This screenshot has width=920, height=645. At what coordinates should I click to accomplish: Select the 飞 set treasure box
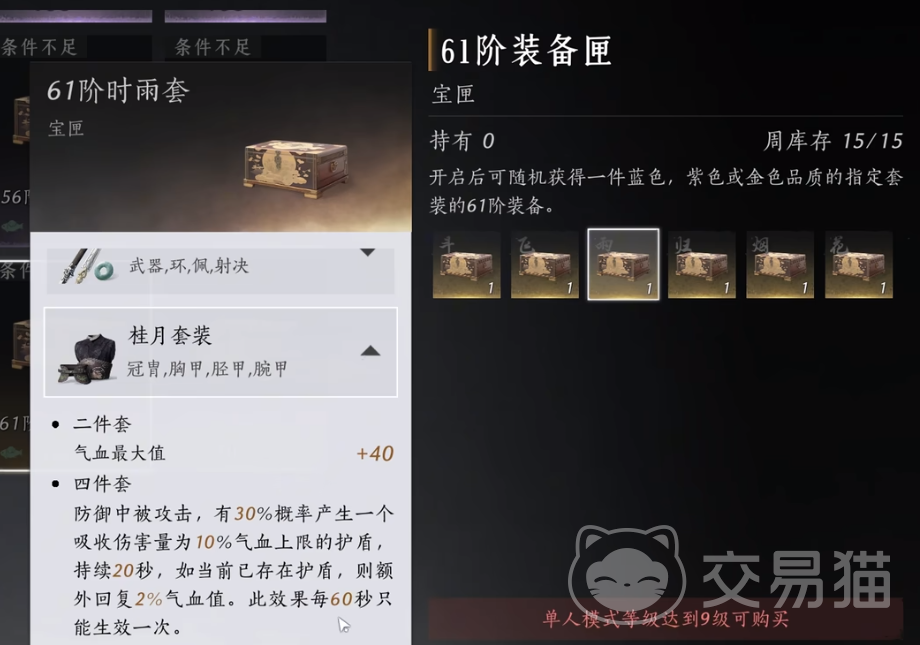pos(544,264)
